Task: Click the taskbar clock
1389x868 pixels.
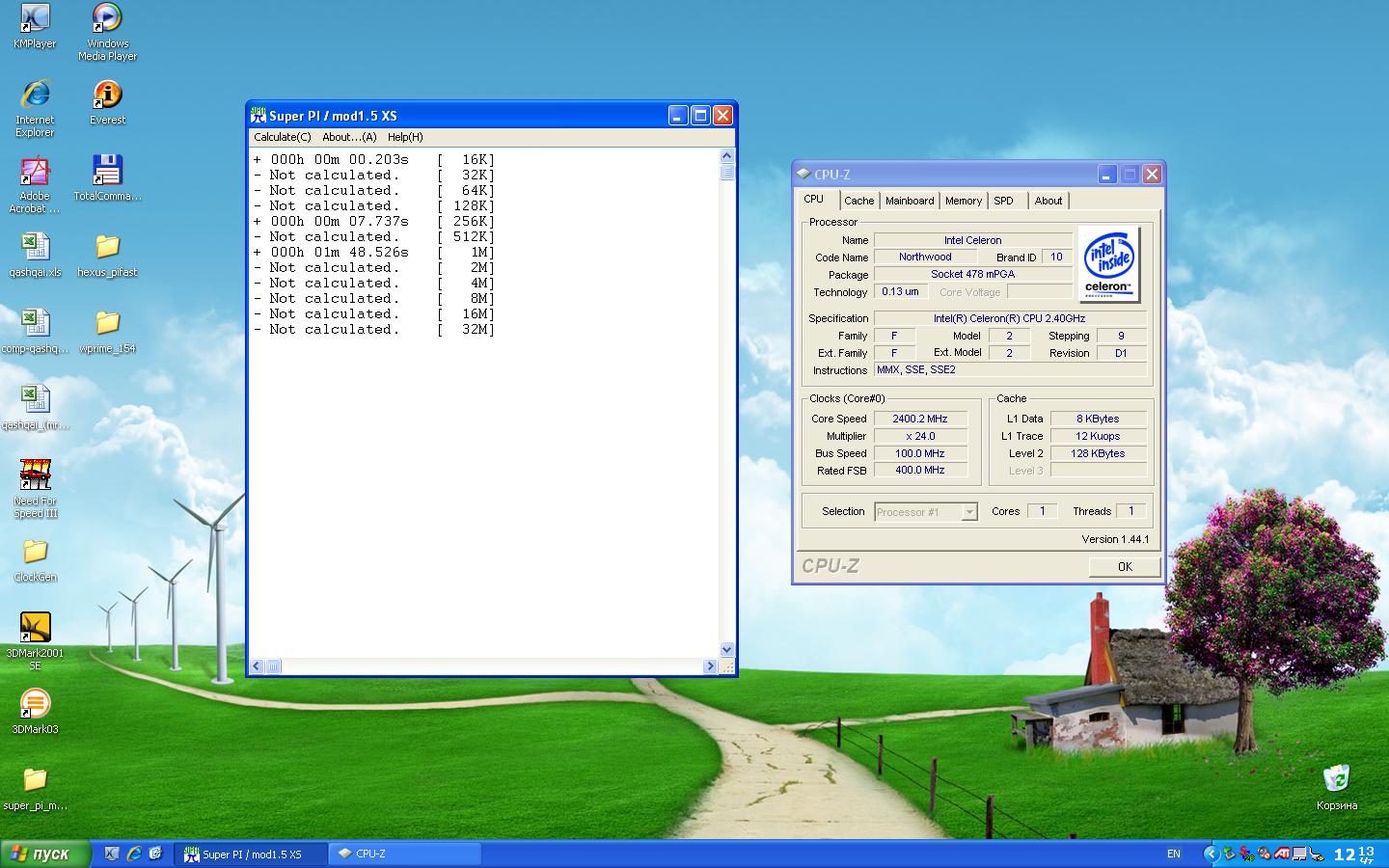Action: click(1354, 854)
